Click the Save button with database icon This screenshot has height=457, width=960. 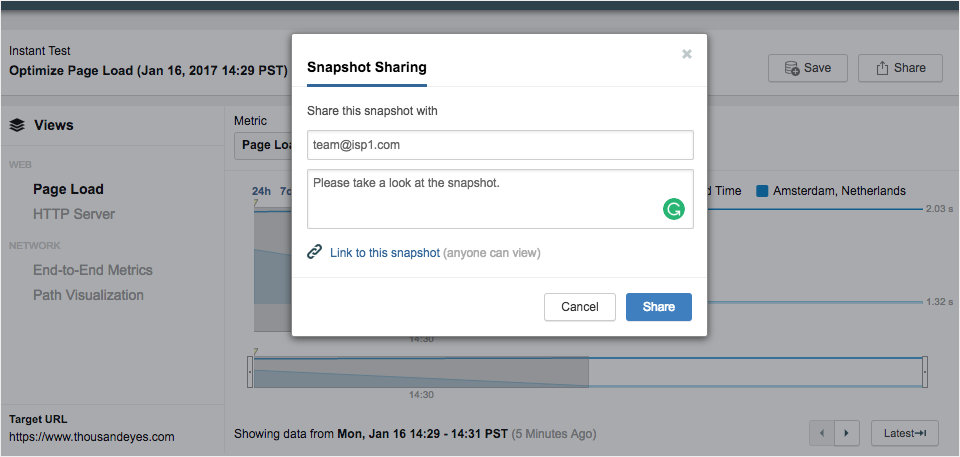(x=808, y=68)
